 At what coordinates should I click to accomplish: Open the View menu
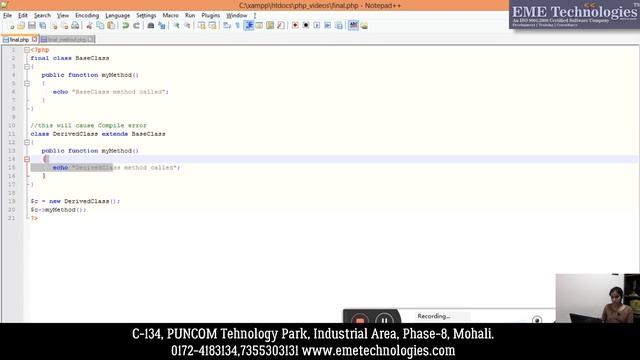[62, 16]
